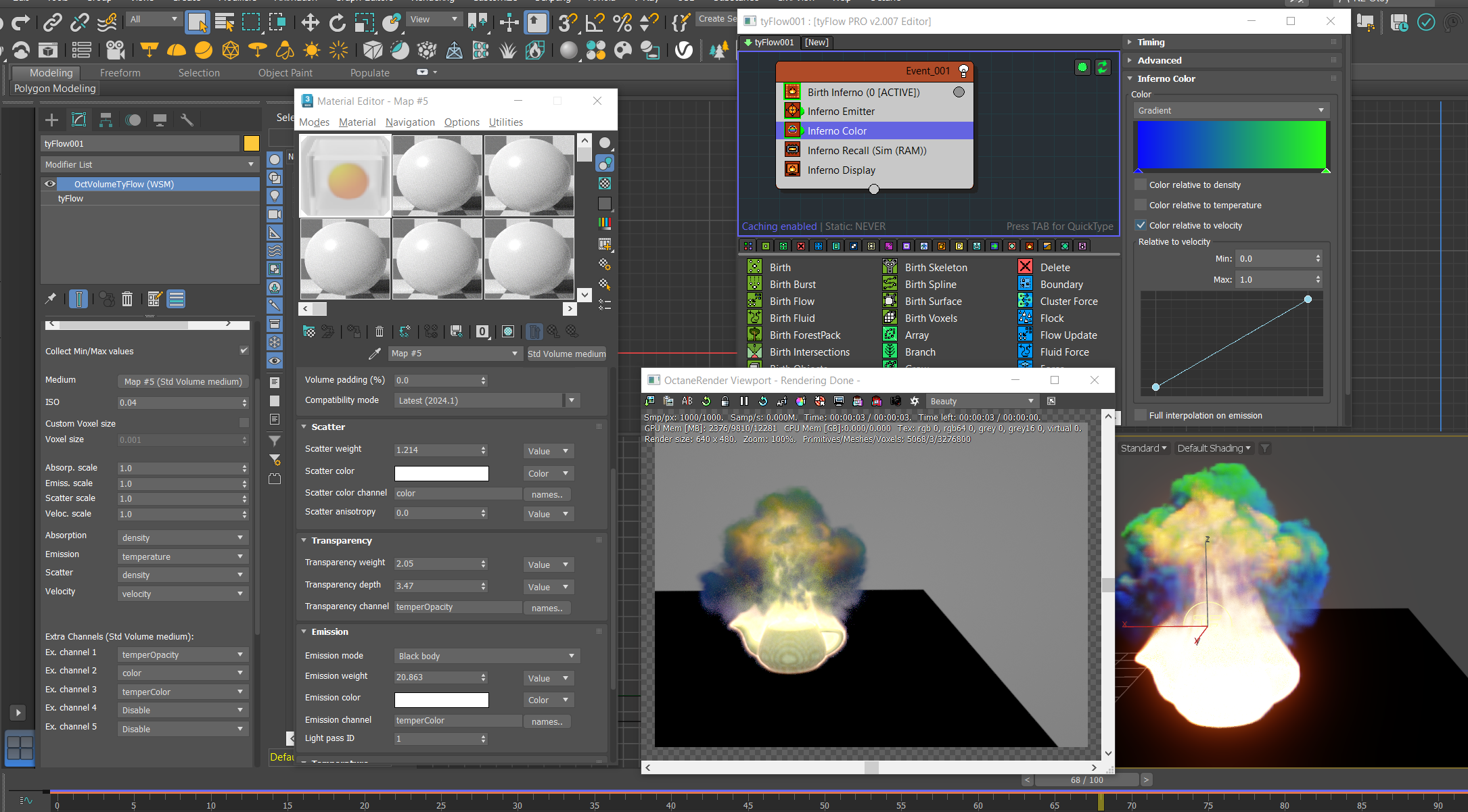Click Go to Parent in Material Editor
Viewport: 1468px width, 812px height.
[x=554, y=331]
